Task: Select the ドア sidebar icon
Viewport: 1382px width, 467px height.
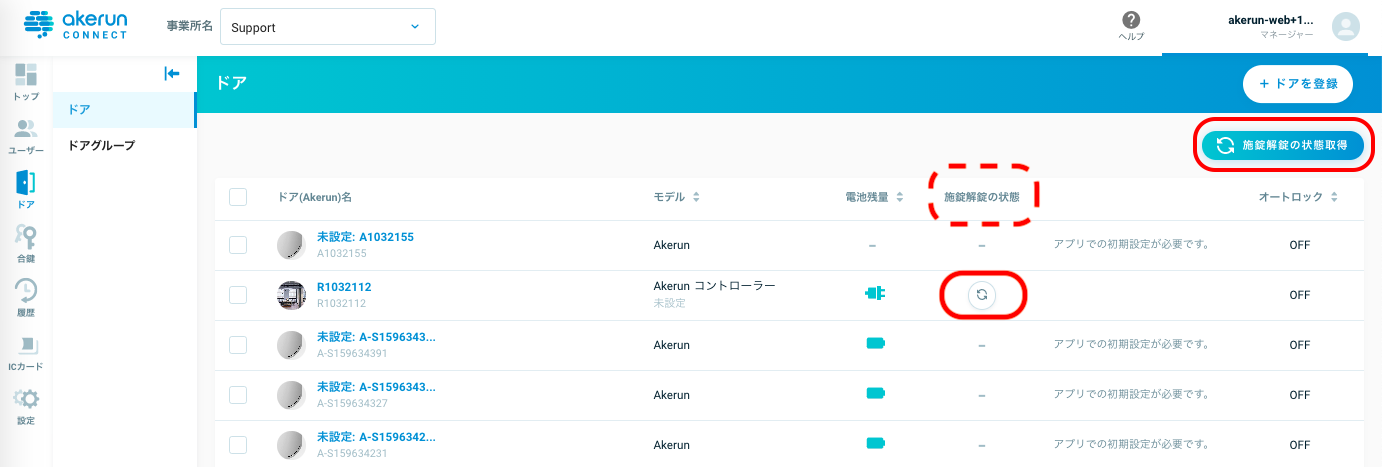Action: (26, 190)
